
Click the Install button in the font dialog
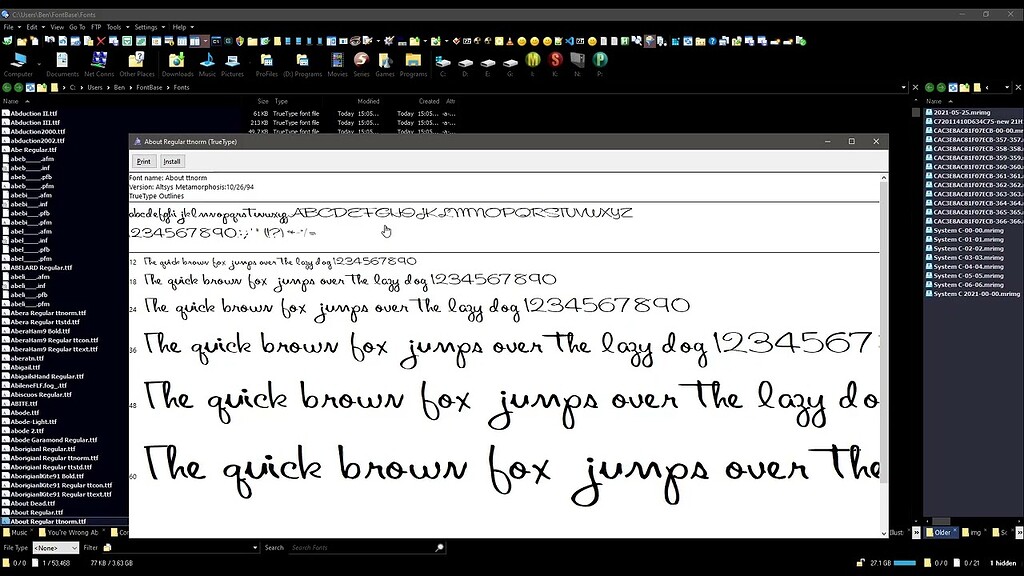[171, 160]
